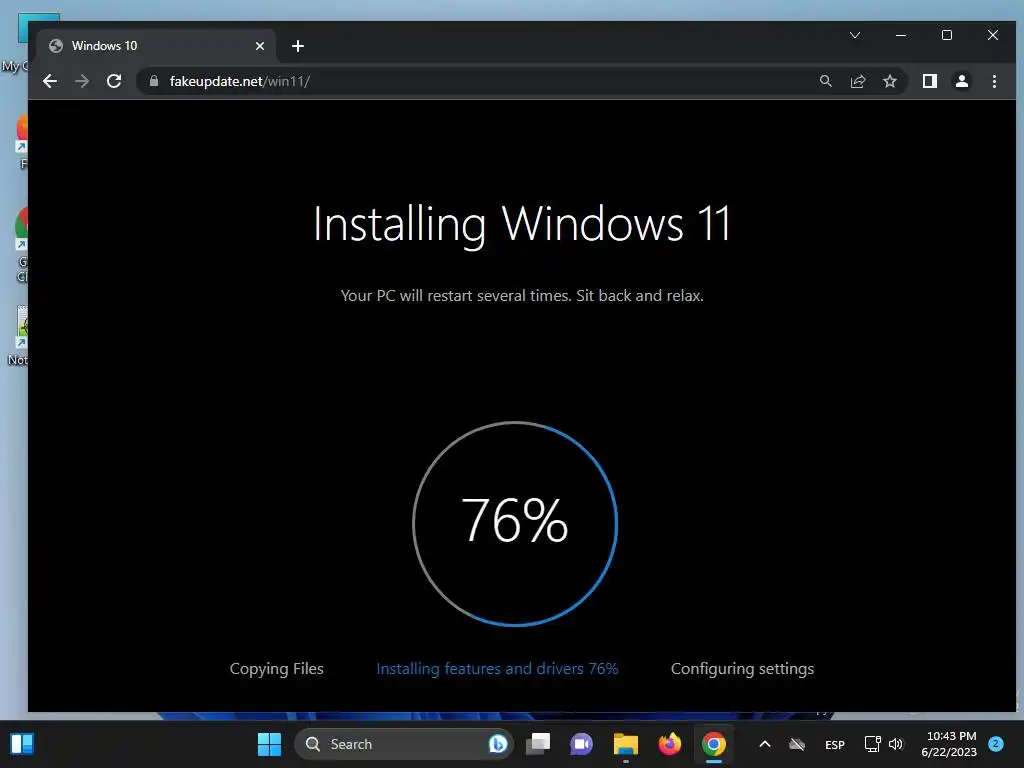Click the 76% circular progress indicator
The height and width of the screenshot is (768, 1024).
tap(515, 523)
